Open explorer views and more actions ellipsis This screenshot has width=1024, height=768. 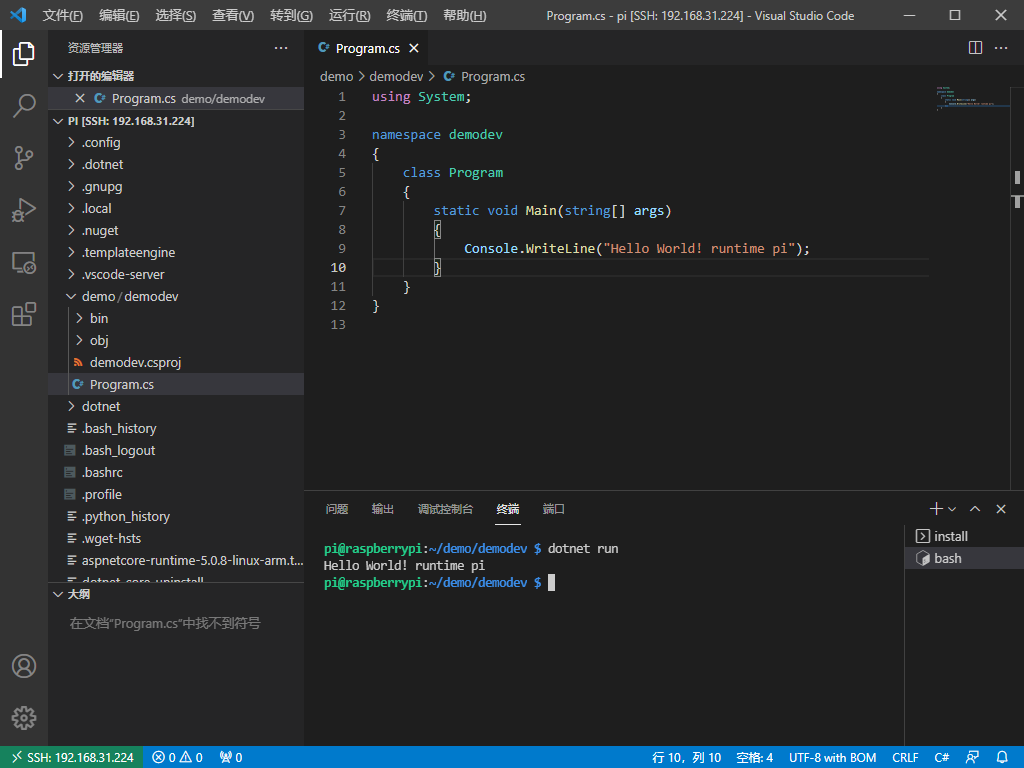[x=281, y=48]
